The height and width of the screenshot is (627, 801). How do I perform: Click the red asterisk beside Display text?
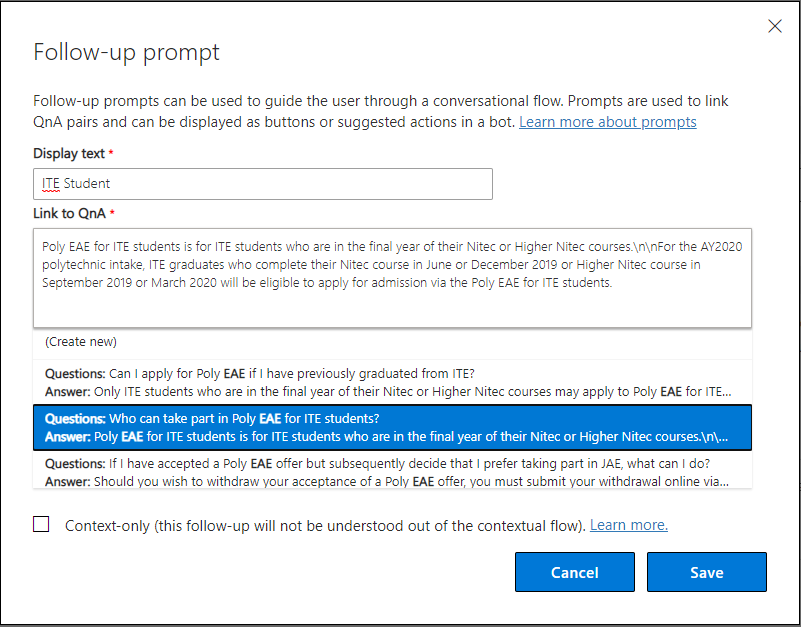111,152
